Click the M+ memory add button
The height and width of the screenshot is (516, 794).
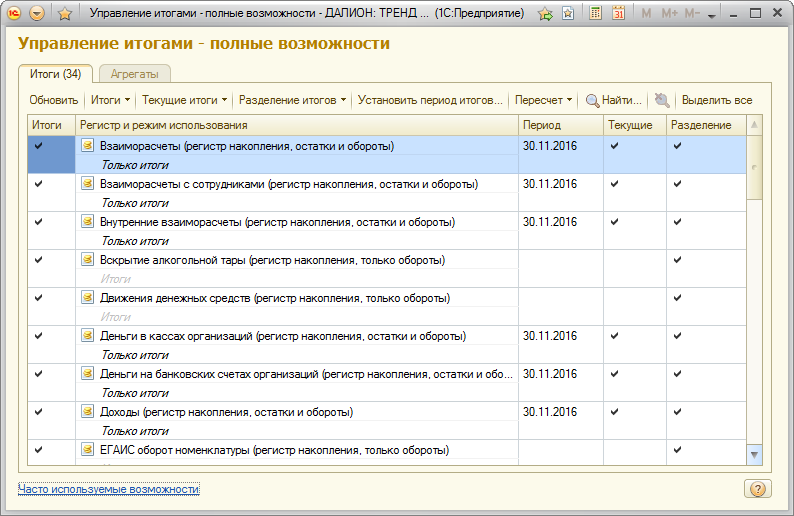pyautogui.click(x=669, y=14)
